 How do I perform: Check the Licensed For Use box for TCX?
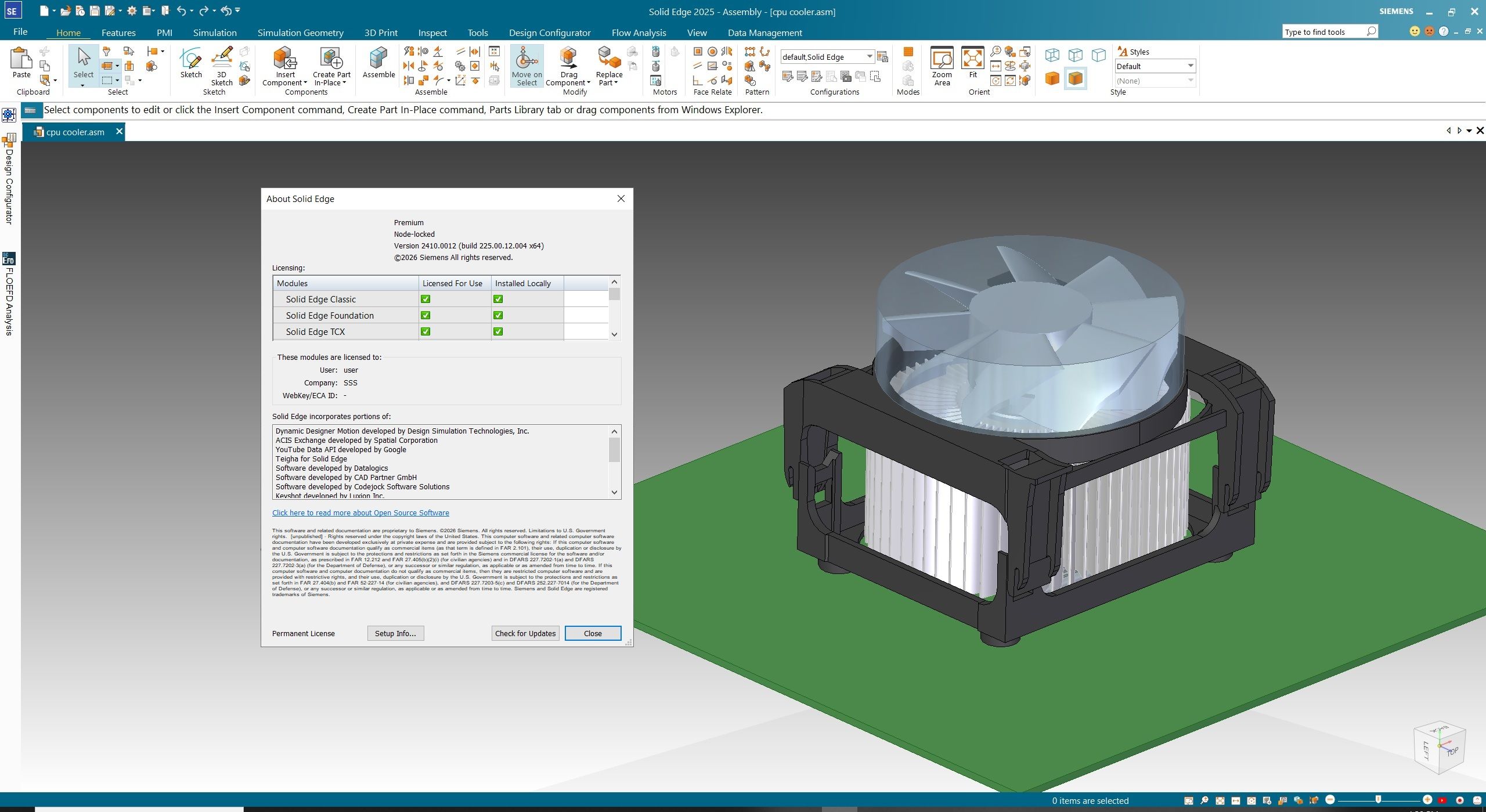tap(426, 331)
